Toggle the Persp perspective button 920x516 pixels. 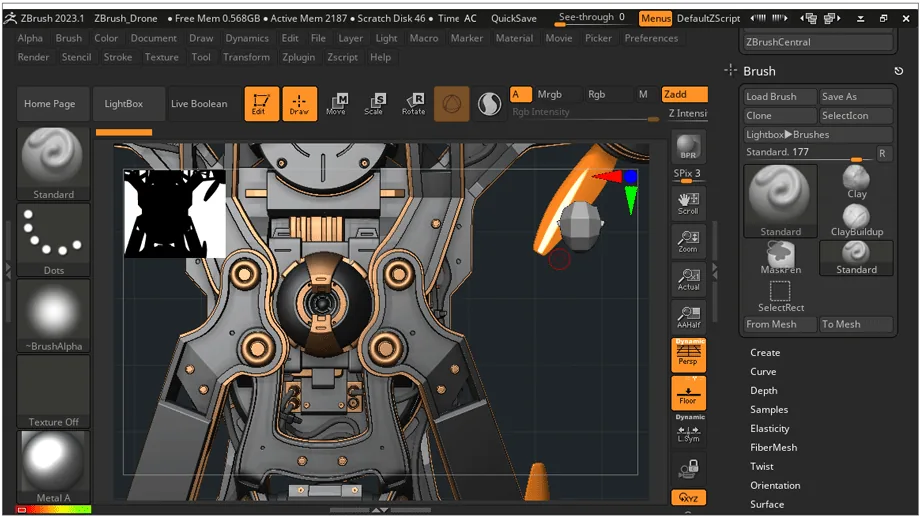point(688,355)
